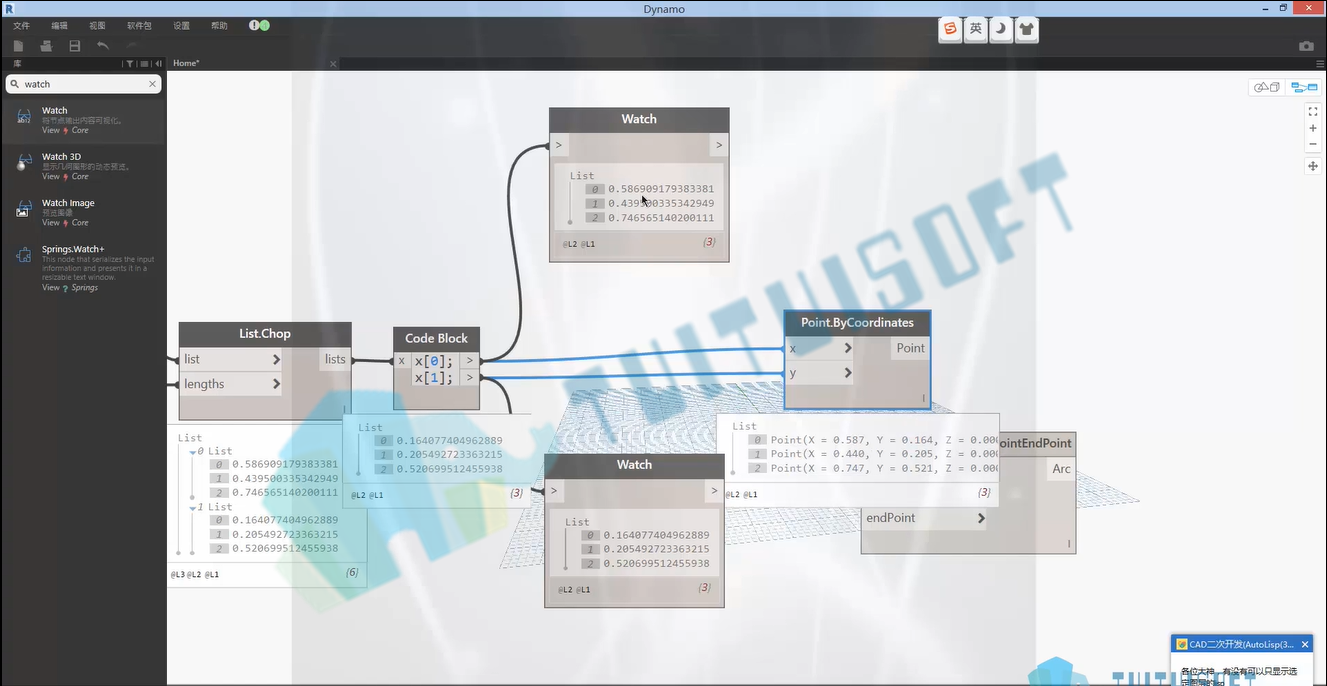Viewport: 1327px width, 686px height.
Task: Click the Sogou S logo icon
Action: 950,29
